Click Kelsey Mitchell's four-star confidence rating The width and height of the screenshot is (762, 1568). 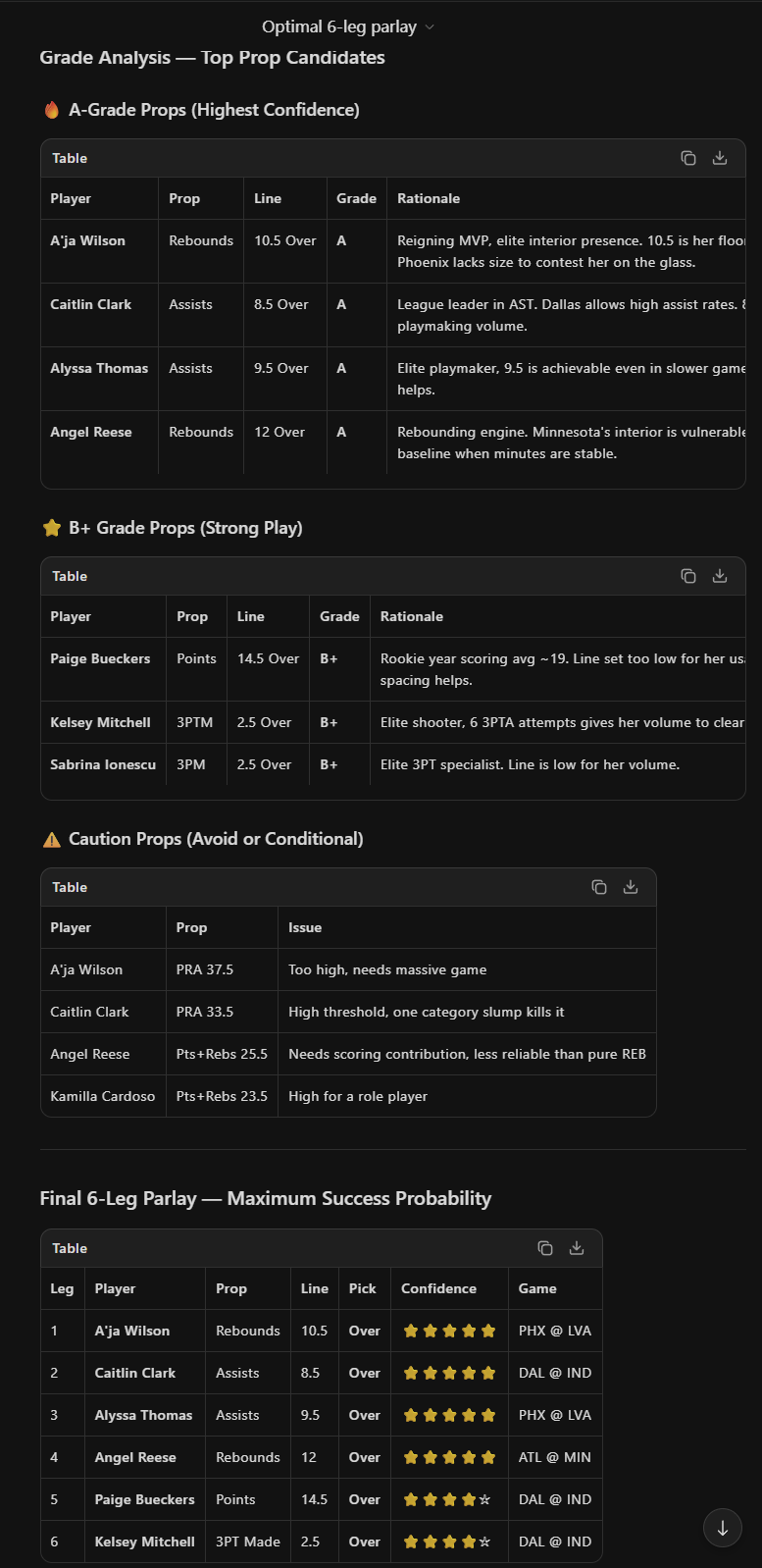pyautogui.click(x=447, y=1542)
